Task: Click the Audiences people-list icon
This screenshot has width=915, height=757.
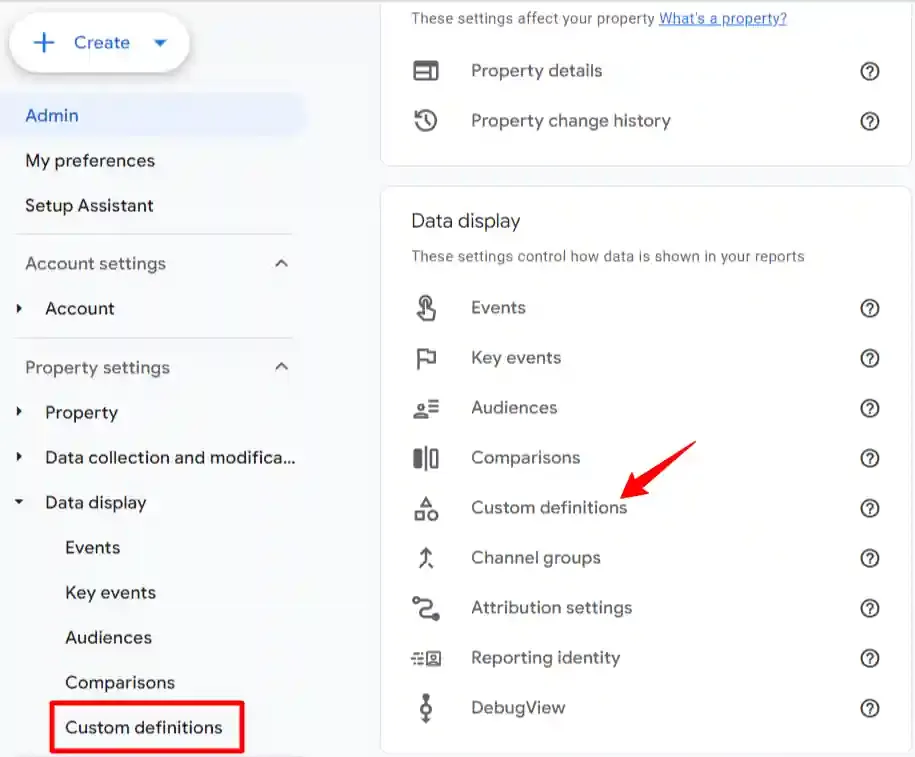Action: (x=426, y=408)
